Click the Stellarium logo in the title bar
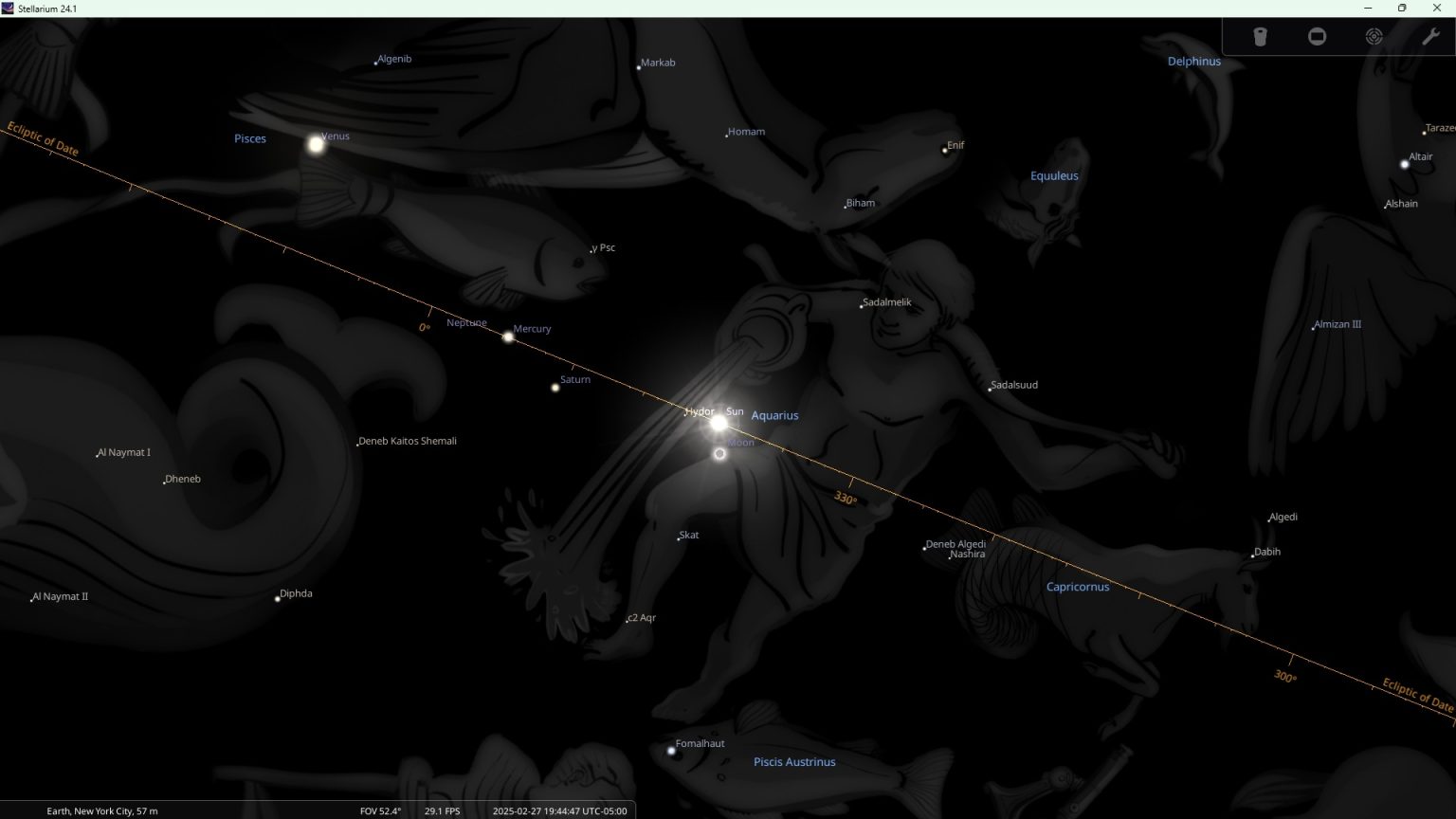The width and height of the screenshot is (1456, 819). click(x=8, y=8)
